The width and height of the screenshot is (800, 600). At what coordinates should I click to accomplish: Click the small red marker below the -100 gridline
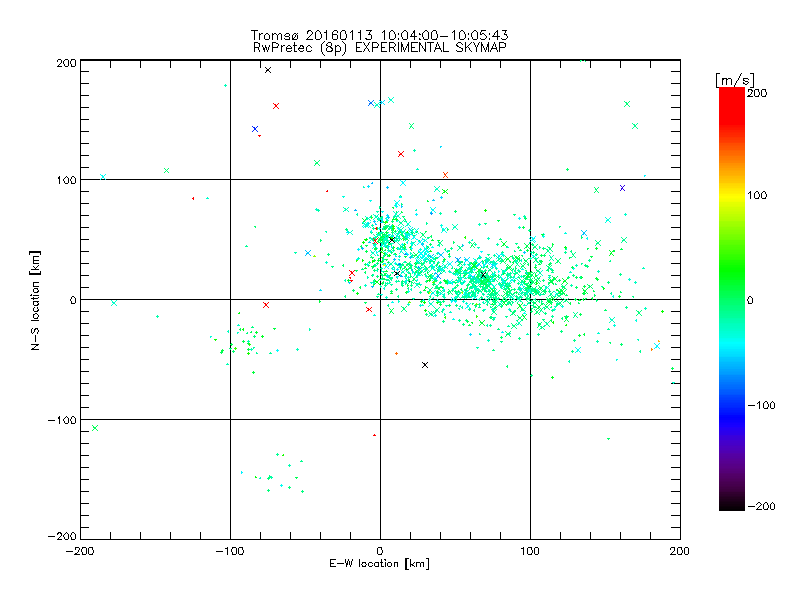click(374, 435)
